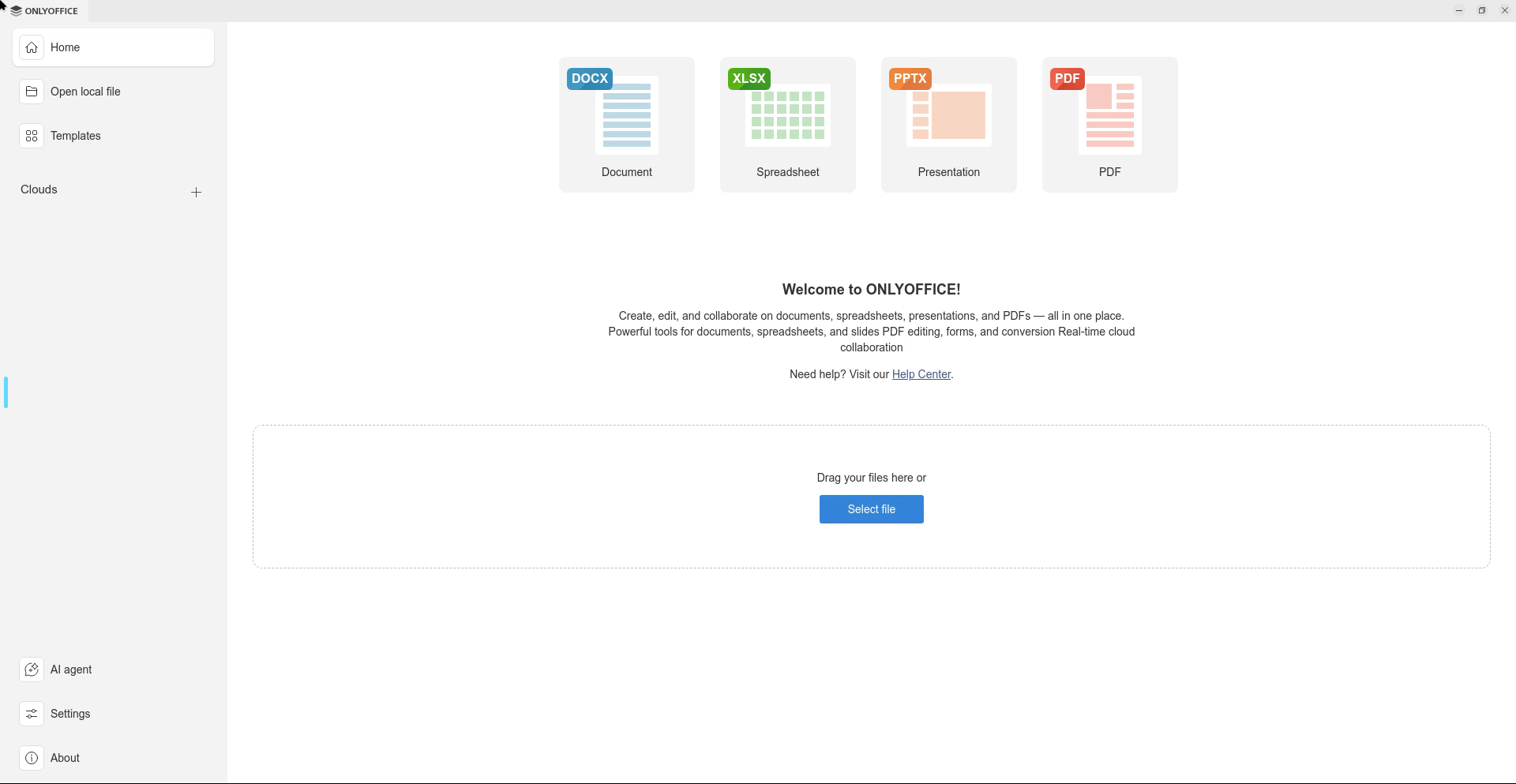Restore down the ONLYOFFICE window
The width and height of the screenshot is (1516, 784).
tap(1481, 11)
